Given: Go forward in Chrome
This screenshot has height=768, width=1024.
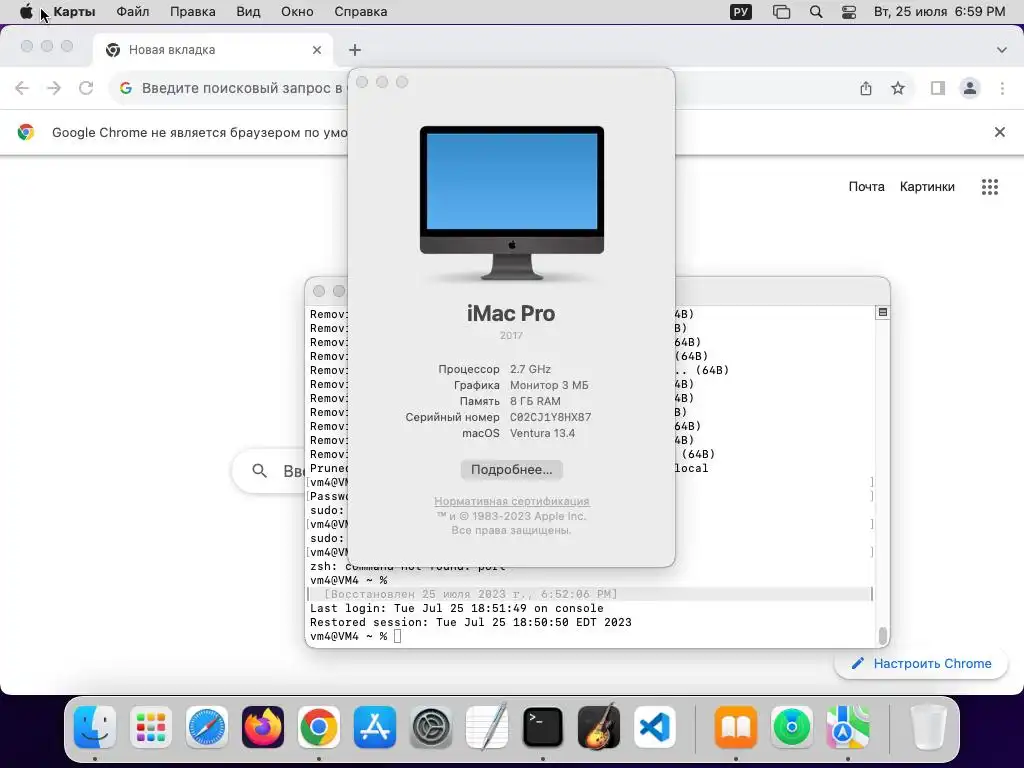Looking at the screenshot, I should (x=54, y=88).
